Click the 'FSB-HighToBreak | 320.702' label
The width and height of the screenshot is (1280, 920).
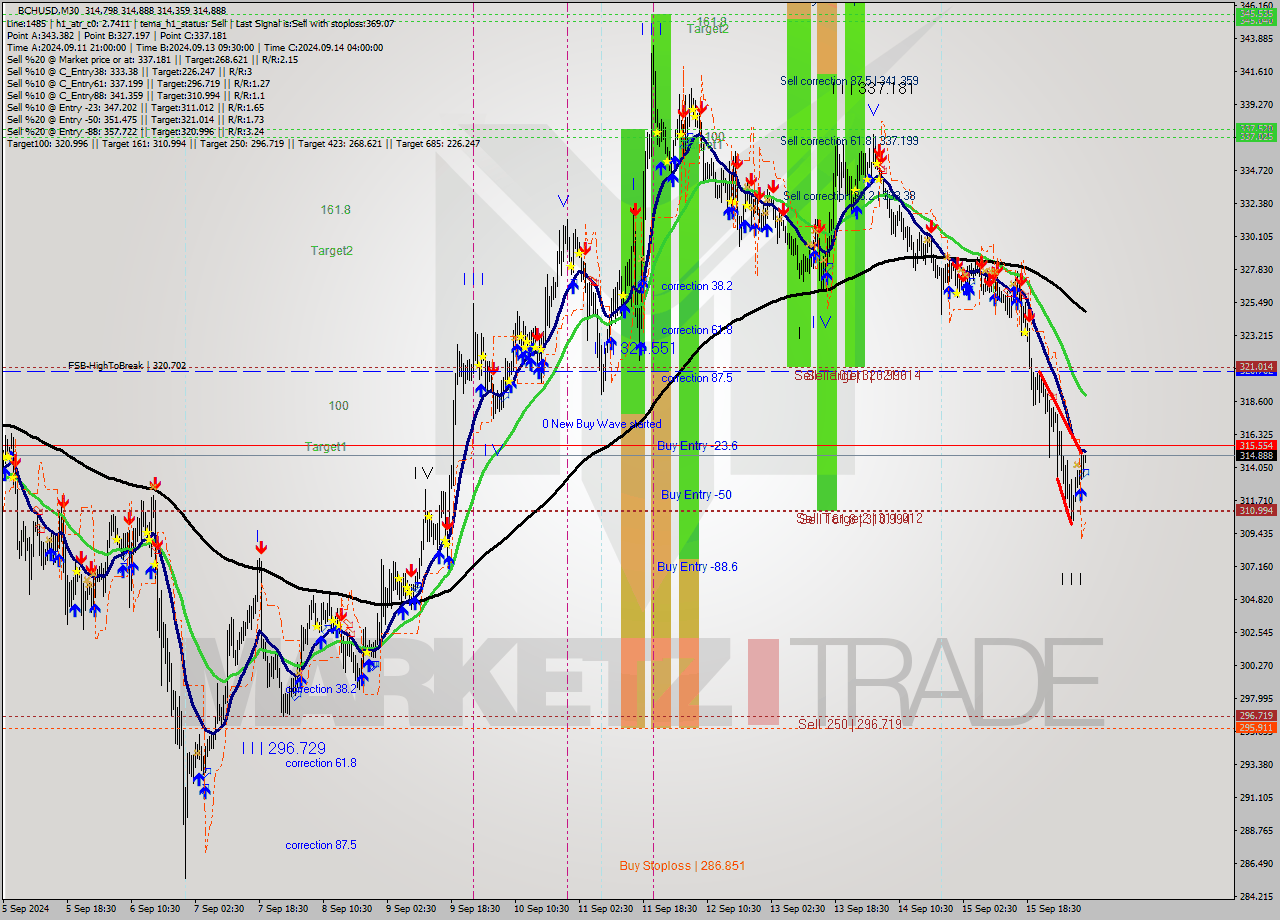(x=127, y=366)
